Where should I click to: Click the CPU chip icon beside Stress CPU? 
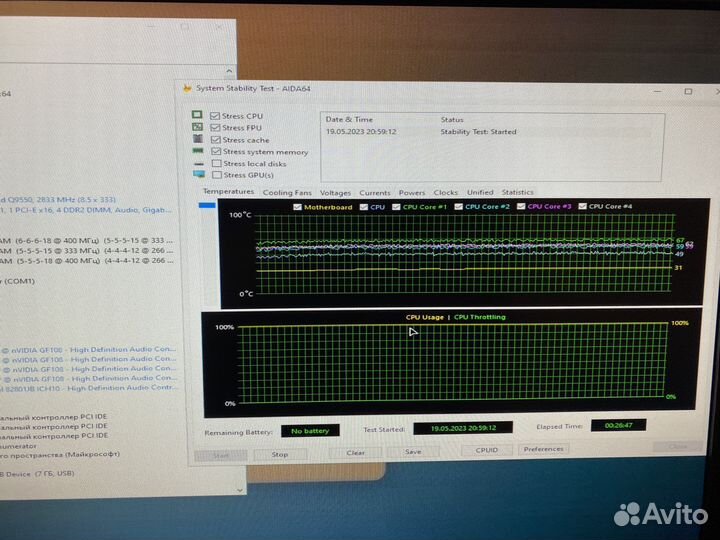tap(197, 114)
